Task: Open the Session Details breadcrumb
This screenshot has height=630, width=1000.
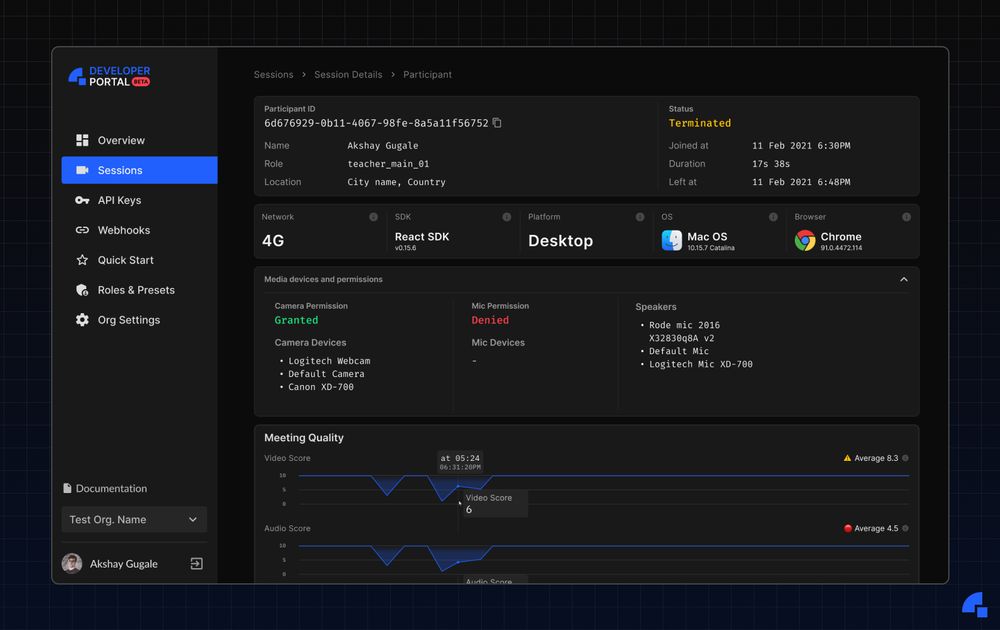Action: 346,74
